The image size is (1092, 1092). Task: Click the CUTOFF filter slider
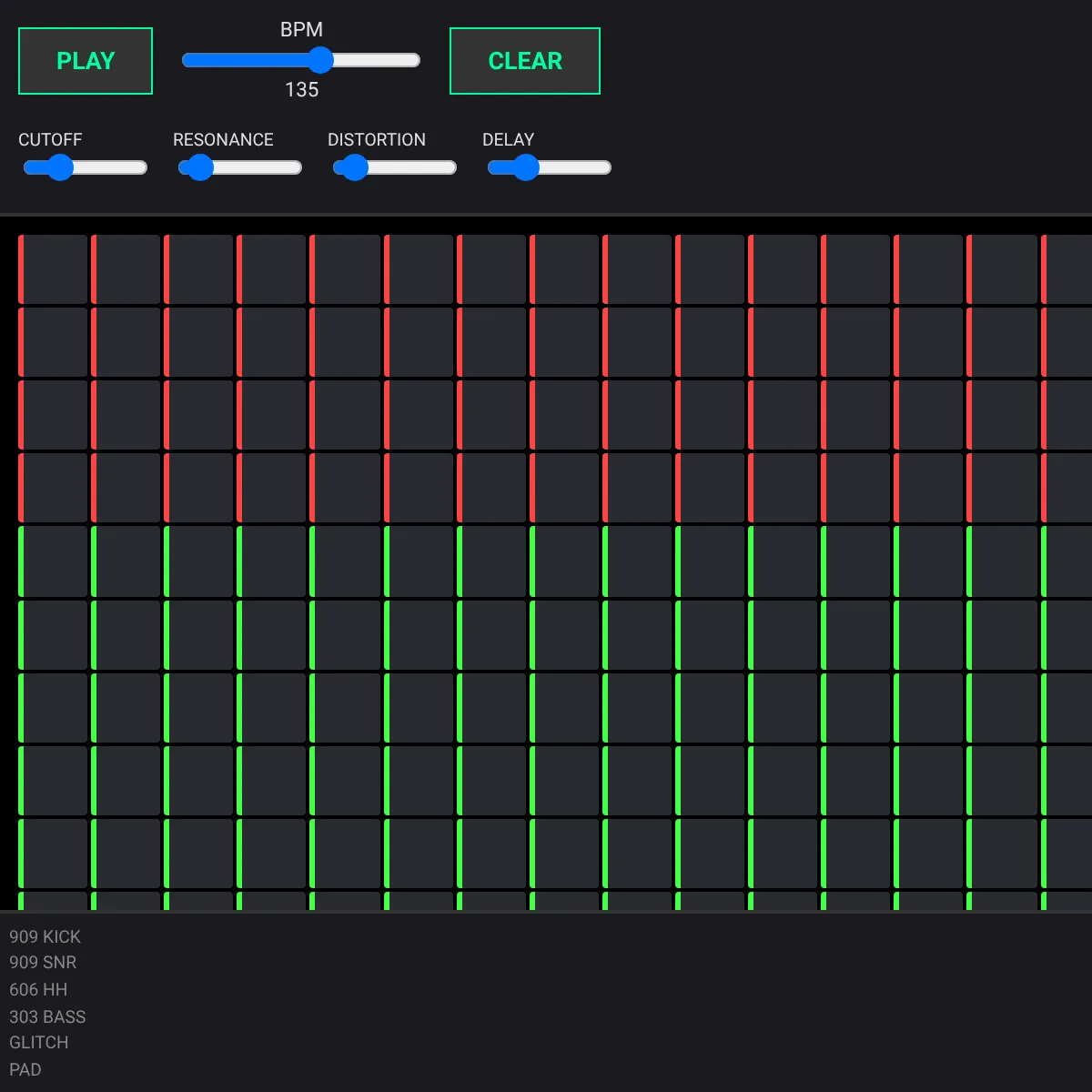pos(86,167)
